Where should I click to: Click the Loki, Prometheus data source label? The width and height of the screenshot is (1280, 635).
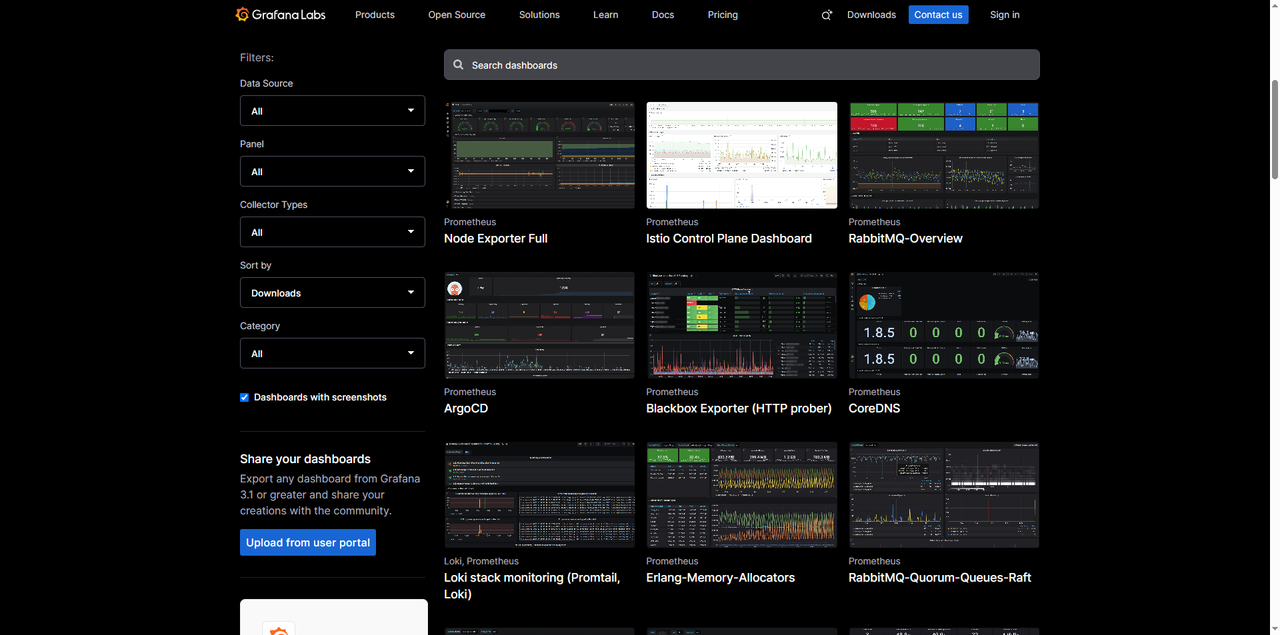(482, 562)
